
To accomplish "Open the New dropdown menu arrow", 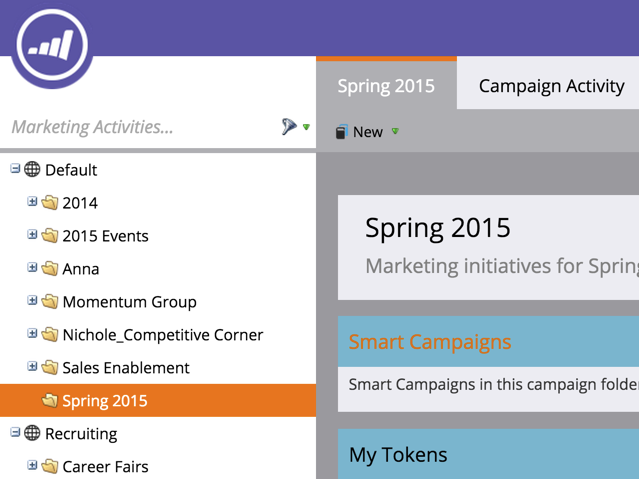I will point(396,132).
